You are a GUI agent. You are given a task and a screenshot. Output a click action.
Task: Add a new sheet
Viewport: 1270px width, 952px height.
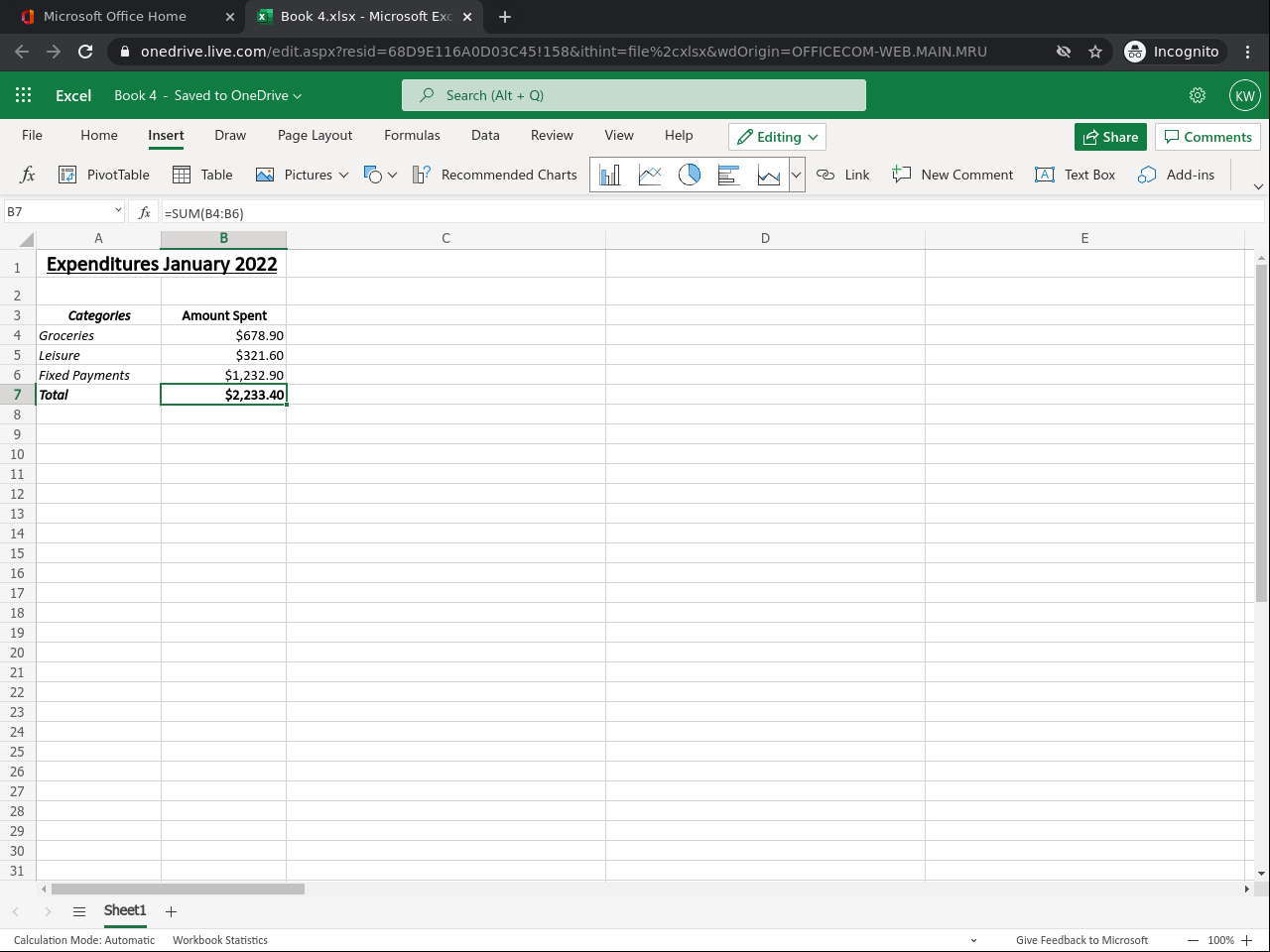(171, 911)
